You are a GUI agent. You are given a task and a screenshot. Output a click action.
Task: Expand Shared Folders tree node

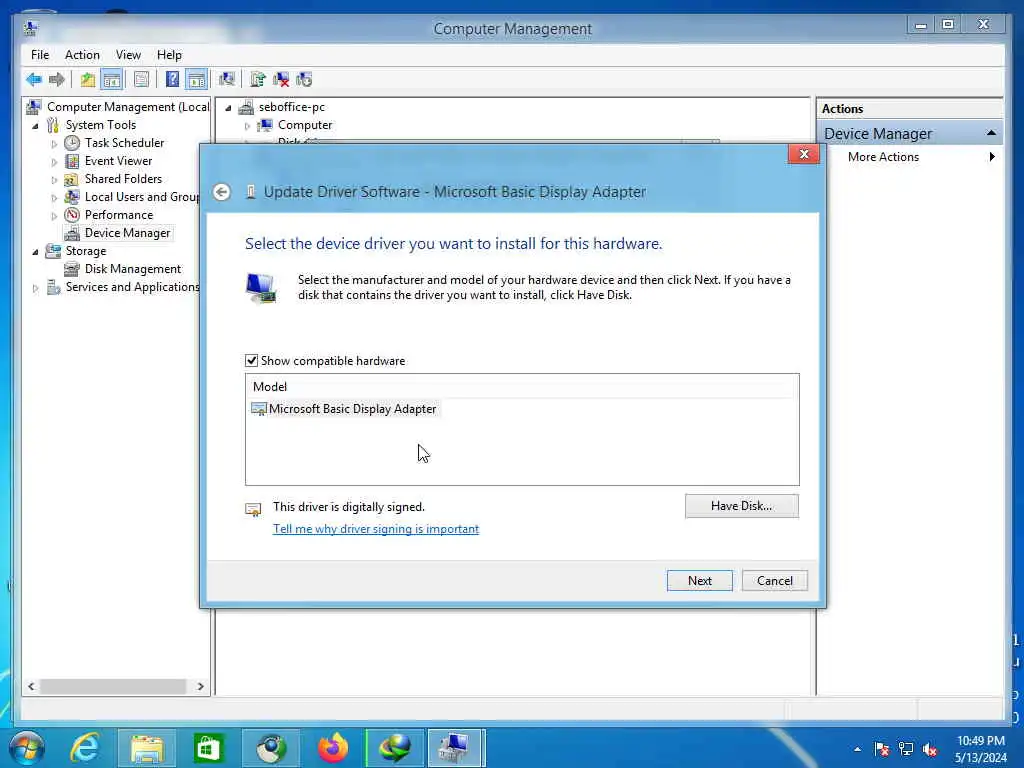54,180
